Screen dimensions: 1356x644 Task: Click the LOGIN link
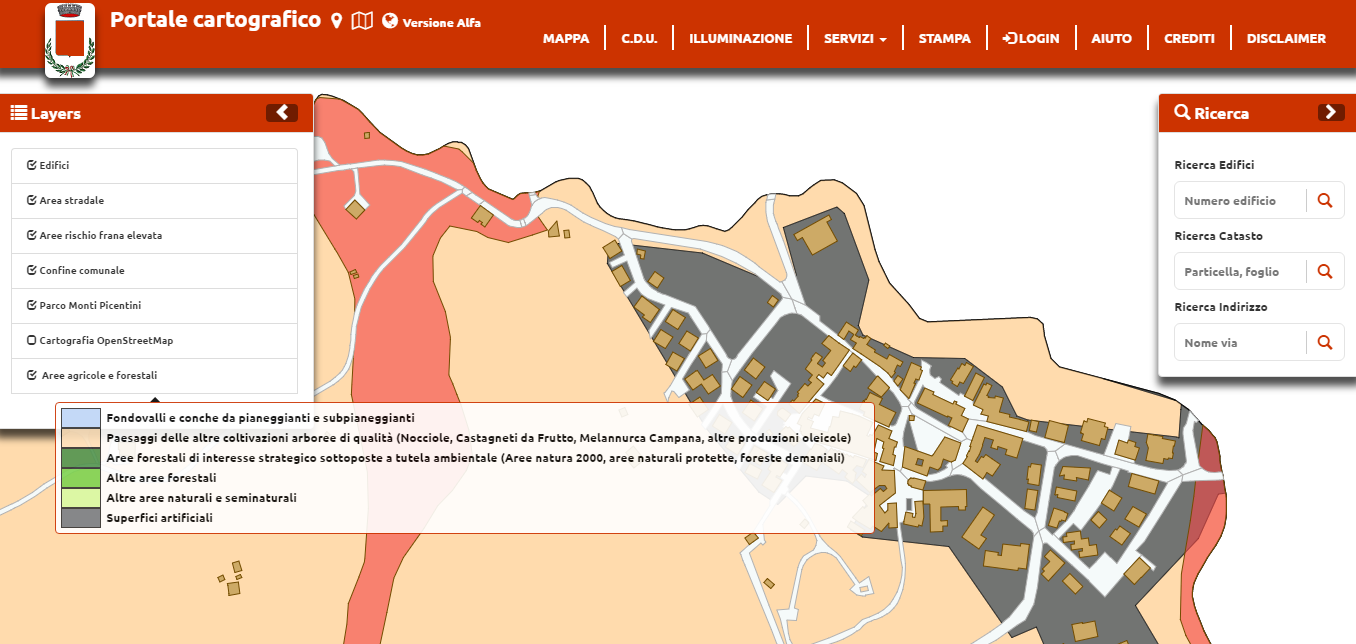(1030, 39)
